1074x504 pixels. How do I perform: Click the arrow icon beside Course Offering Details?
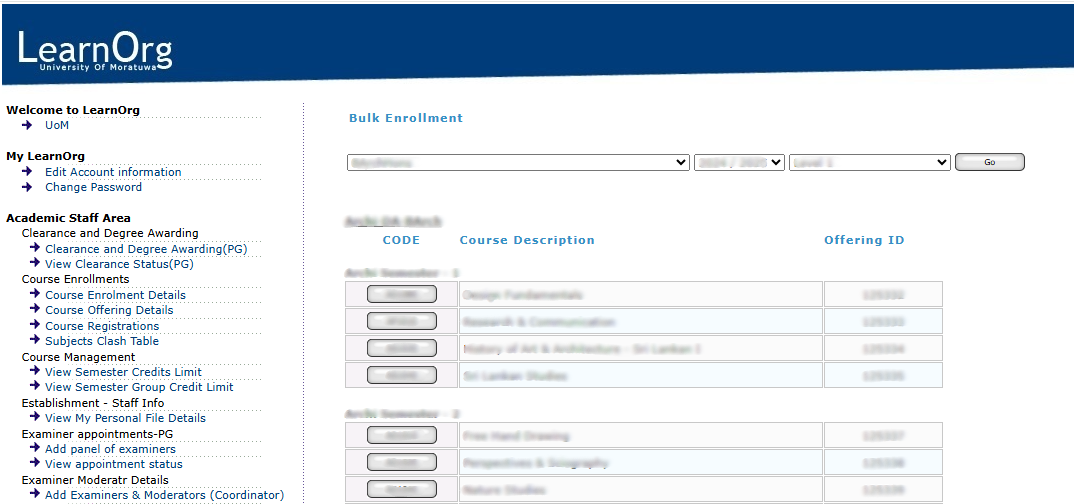(x=36, y=310)
